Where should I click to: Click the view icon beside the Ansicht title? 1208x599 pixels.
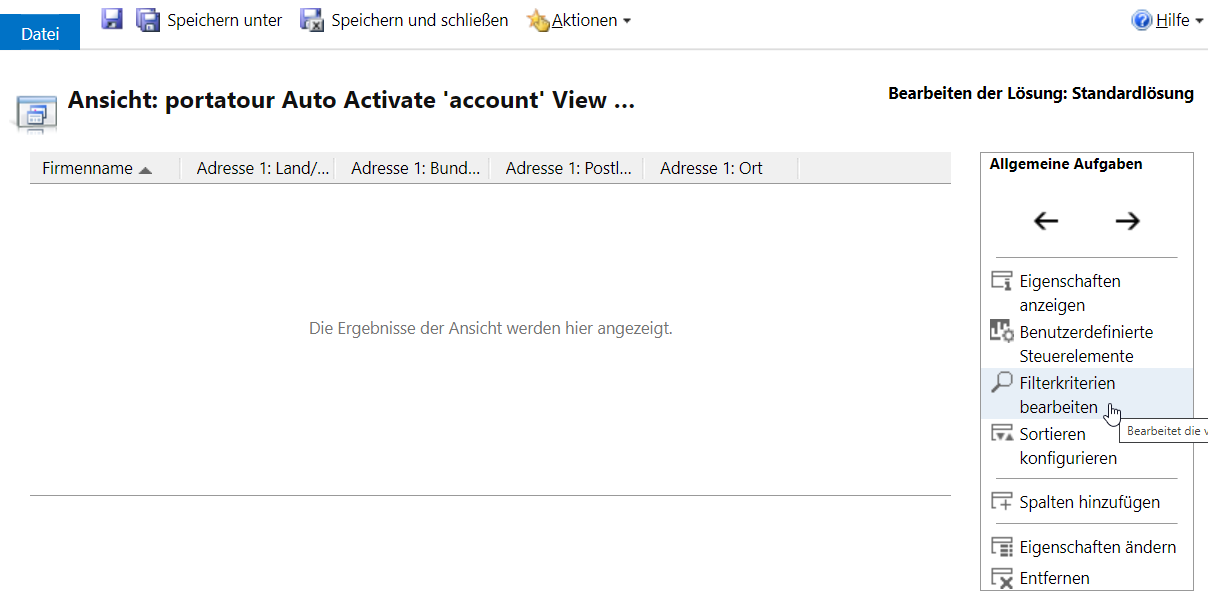35,114
